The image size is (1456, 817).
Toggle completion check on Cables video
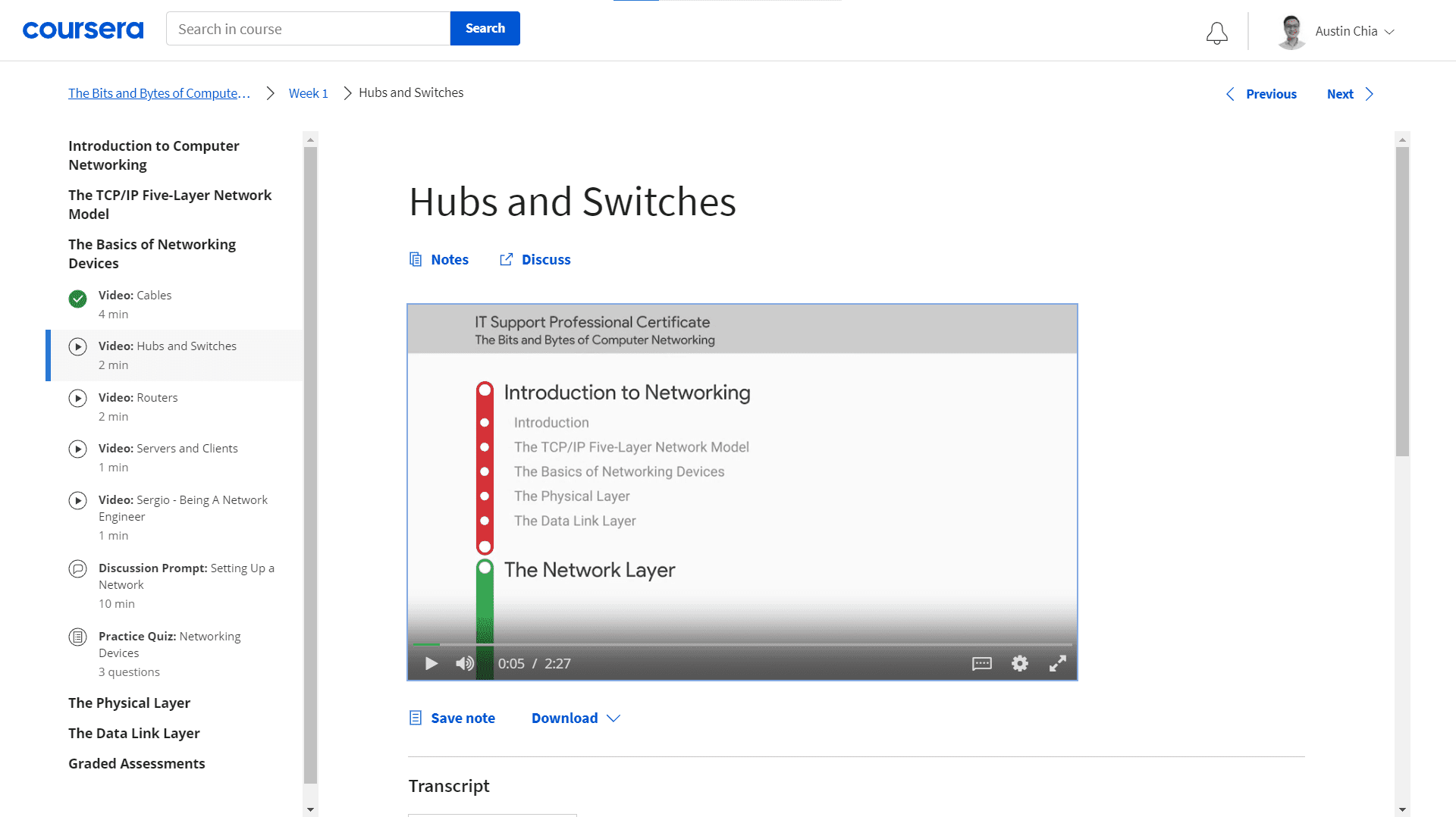coord(77,299)
